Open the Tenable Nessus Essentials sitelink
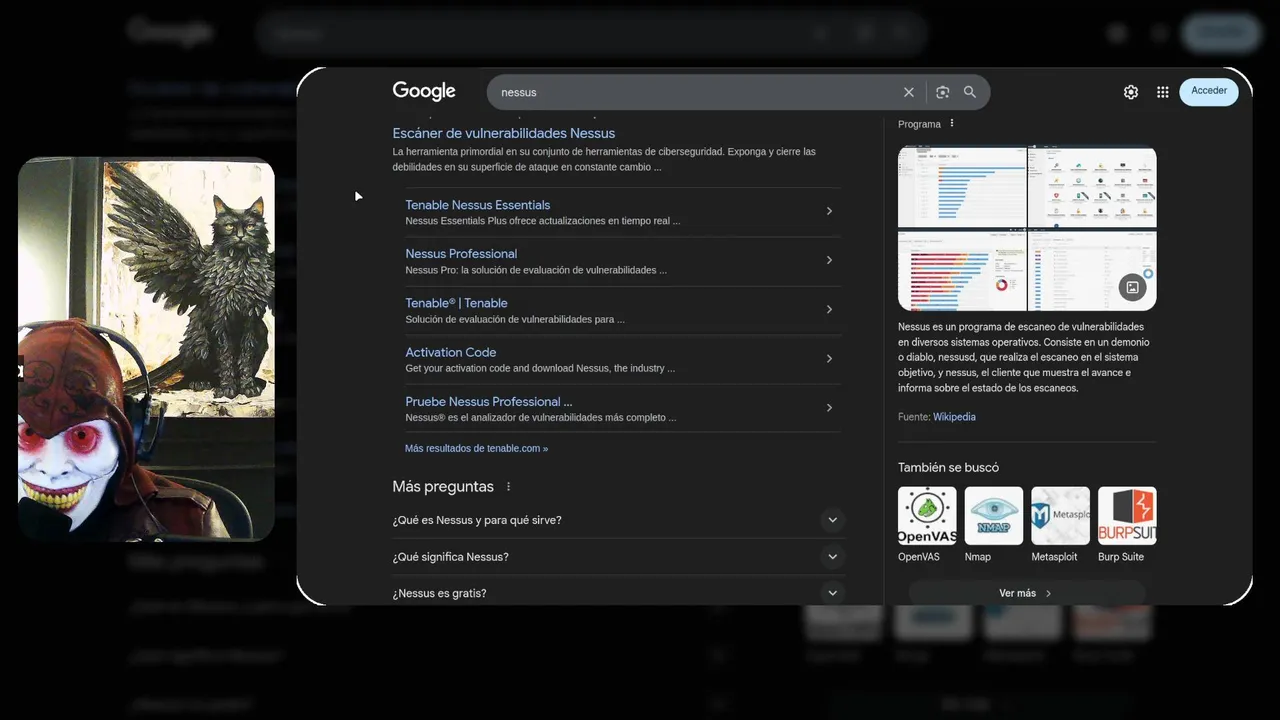 478,205
